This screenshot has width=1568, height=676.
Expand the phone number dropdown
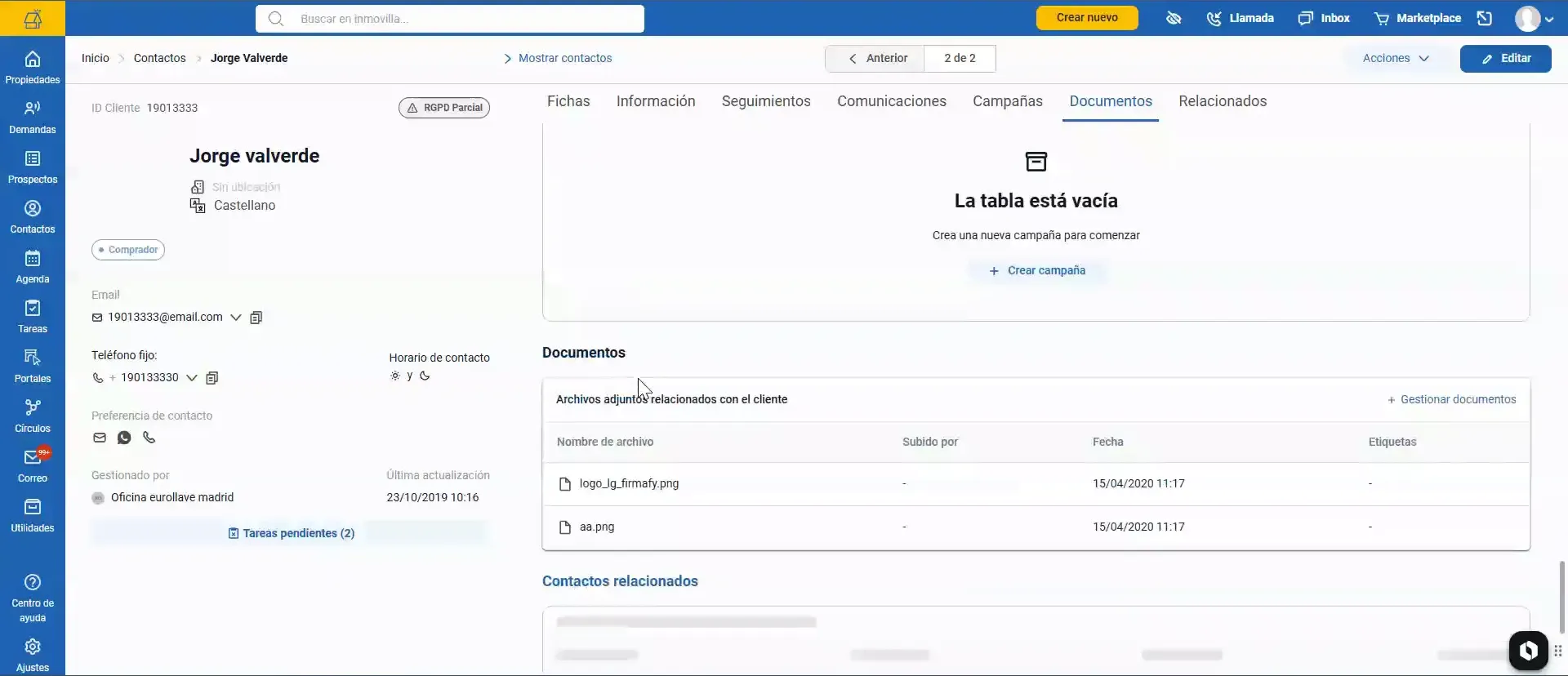192,378
